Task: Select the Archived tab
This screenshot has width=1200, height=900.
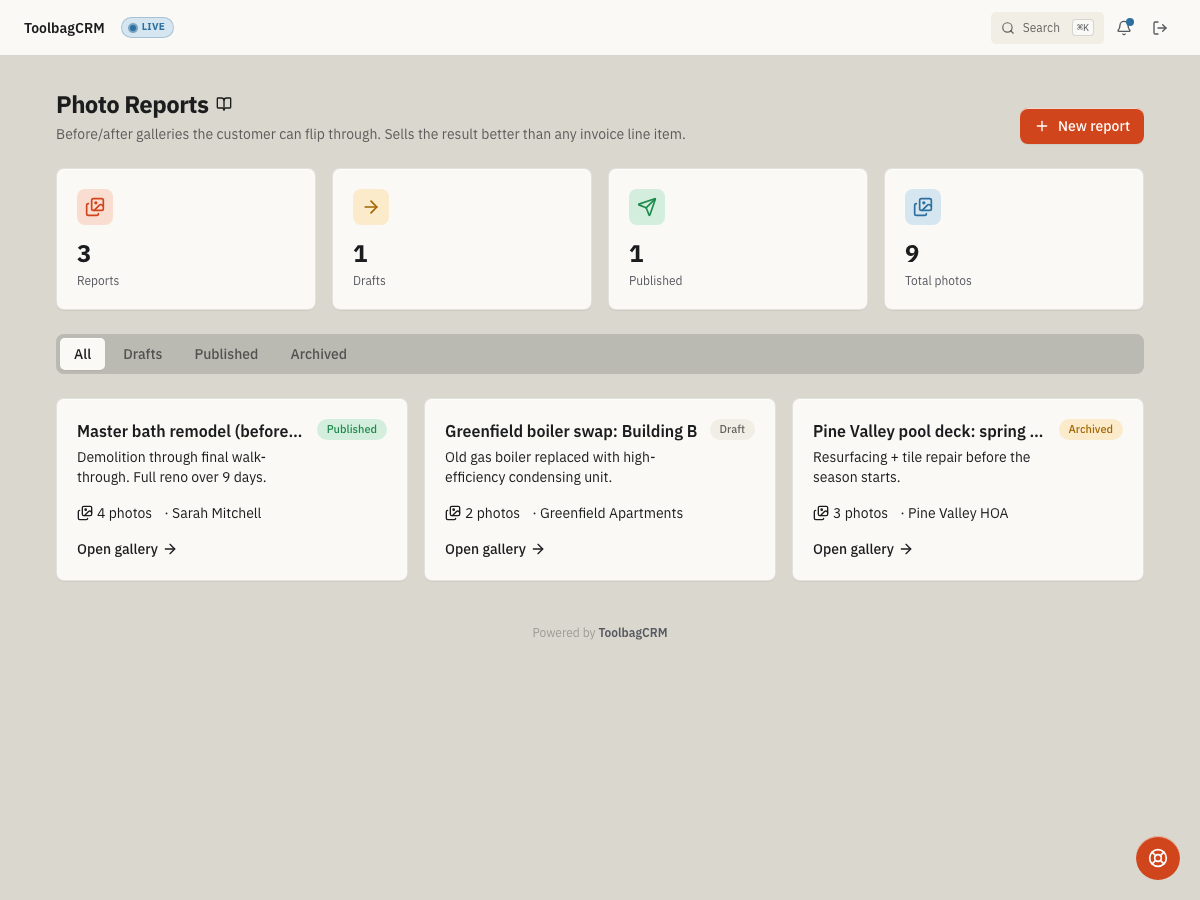Action: [x=319, y=354]
